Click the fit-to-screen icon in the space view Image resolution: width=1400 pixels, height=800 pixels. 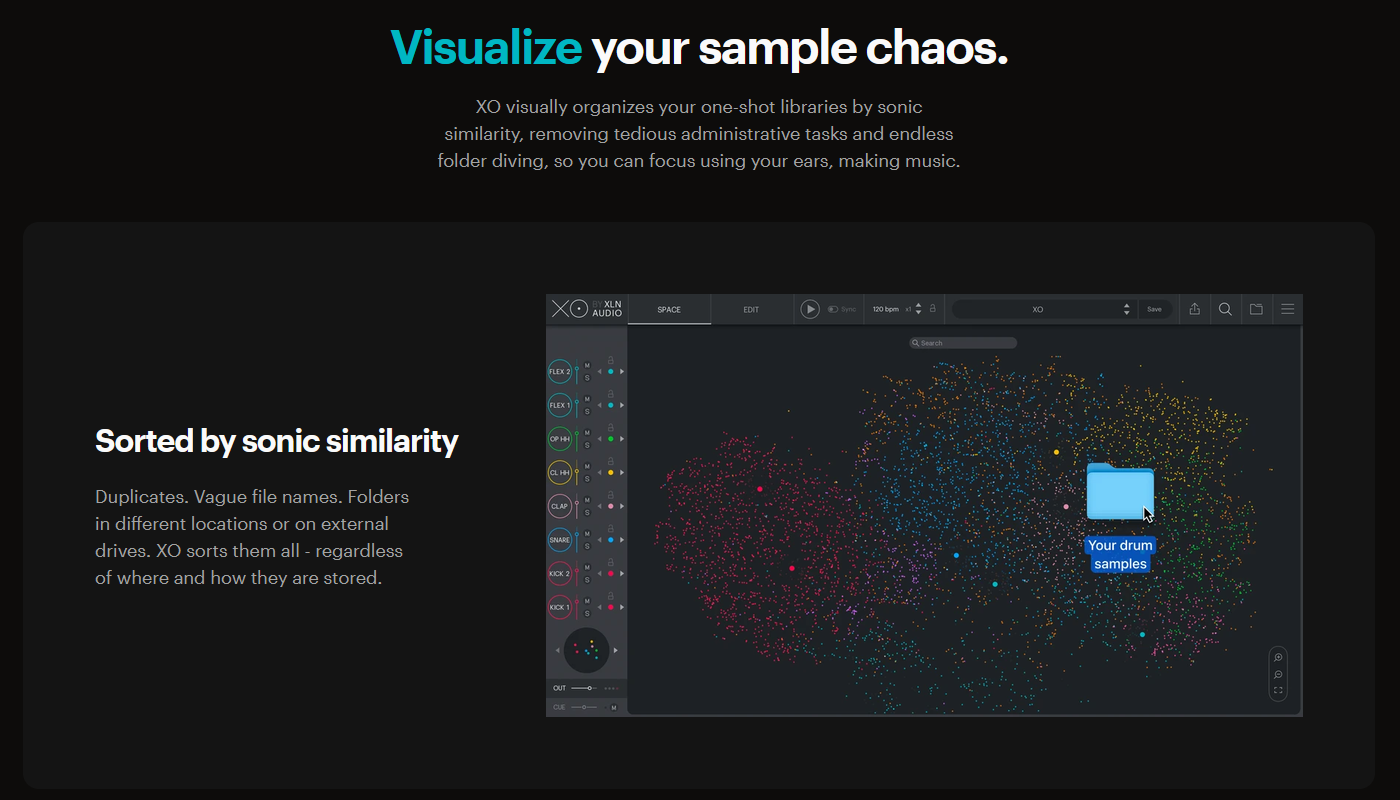tap(1278, 690)
